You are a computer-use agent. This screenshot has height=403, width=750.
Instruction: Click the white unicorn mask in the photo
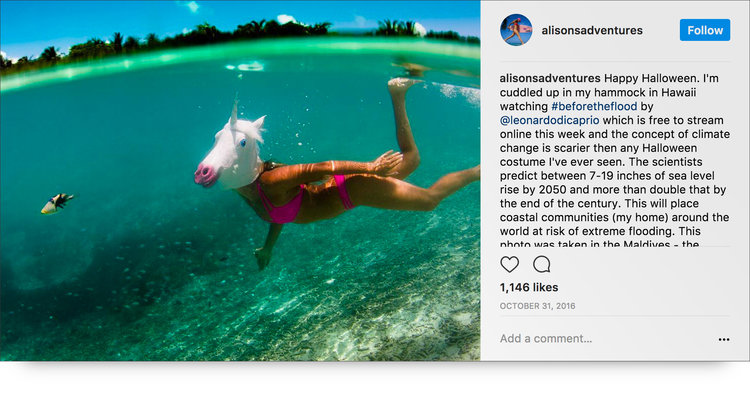232,149
